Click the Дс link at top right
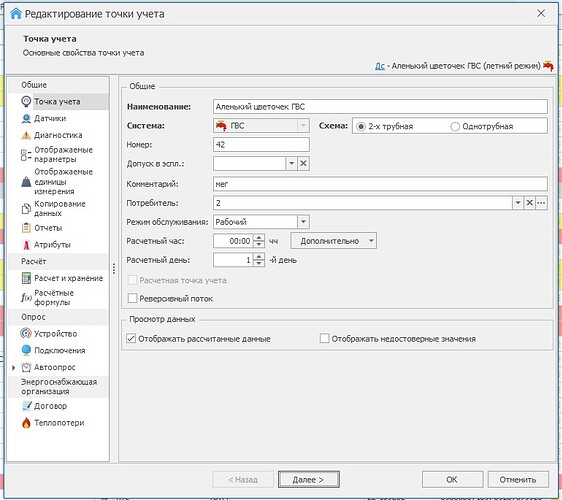This screenshot has height=500, width=562. click(x=380, y=66)
